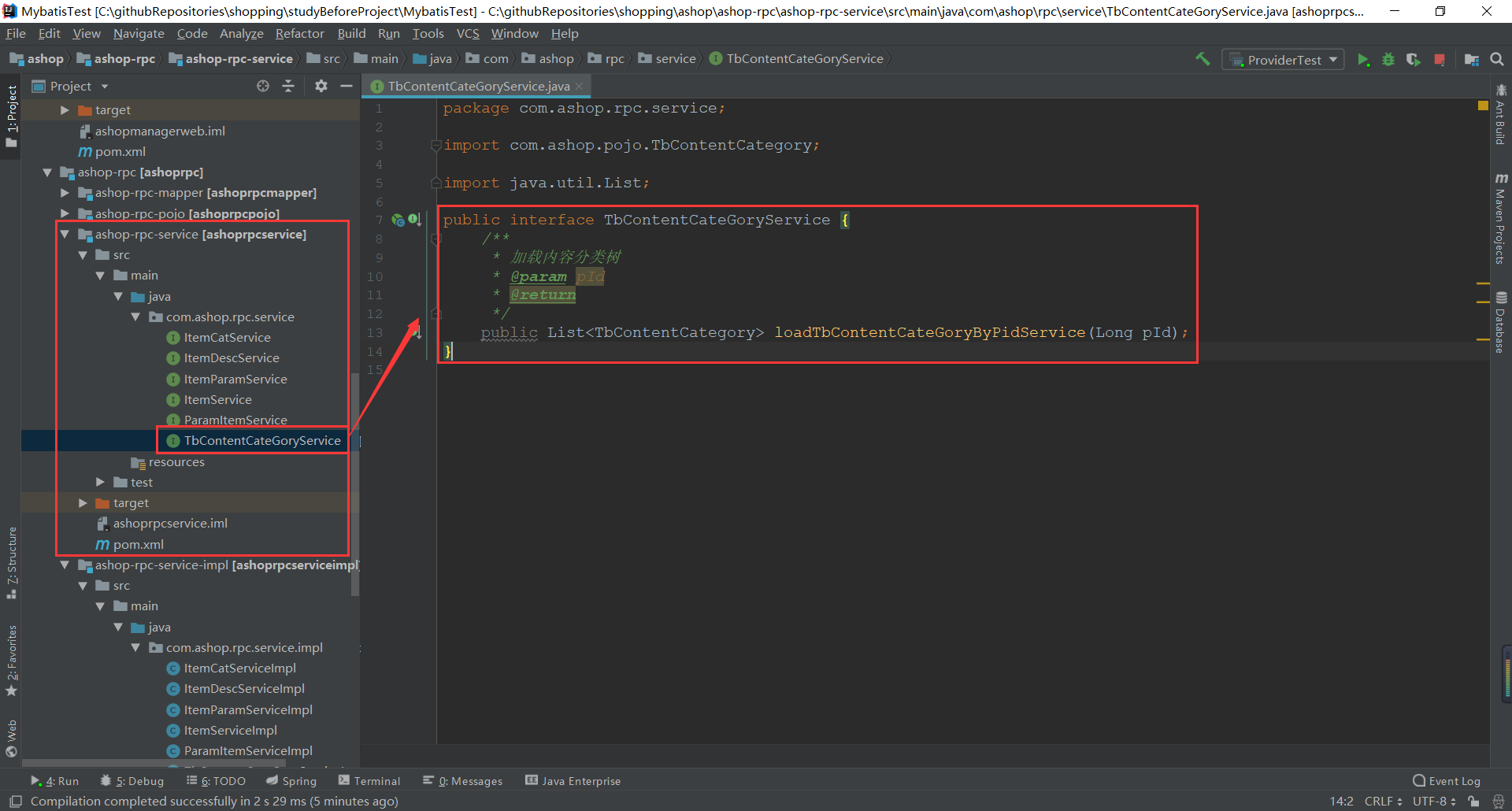Toggle read-only lock icon in status bar
Screen dimensions: 1512x811
coord(1473,802)
